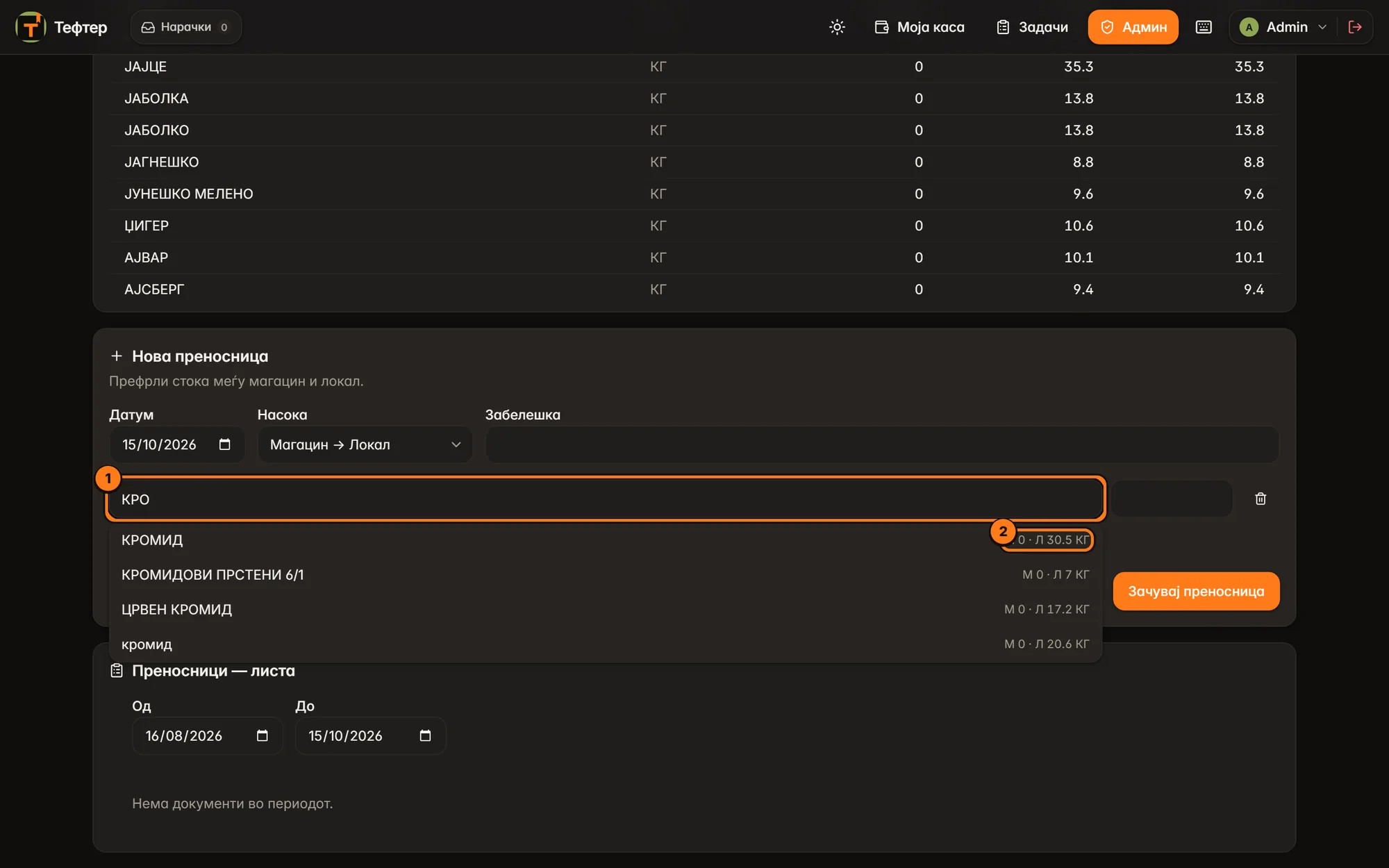Click the АЈСБЕРГ row name

[154, 290]
